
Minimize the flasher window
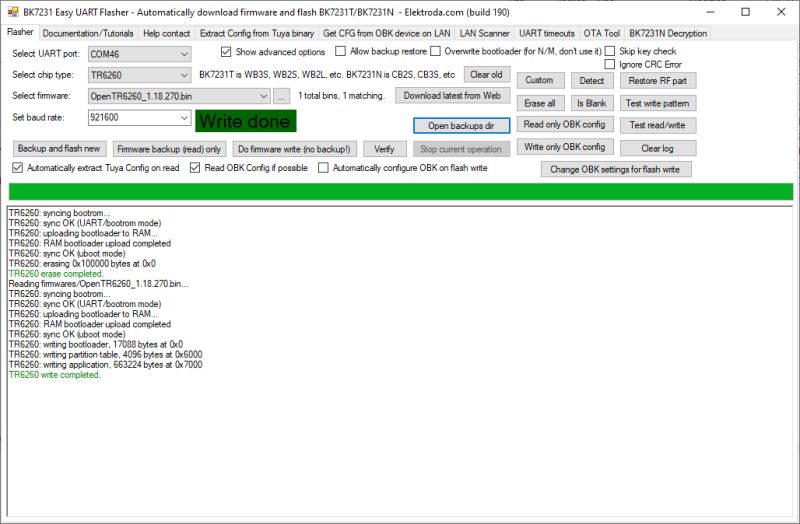click(711, 12)
